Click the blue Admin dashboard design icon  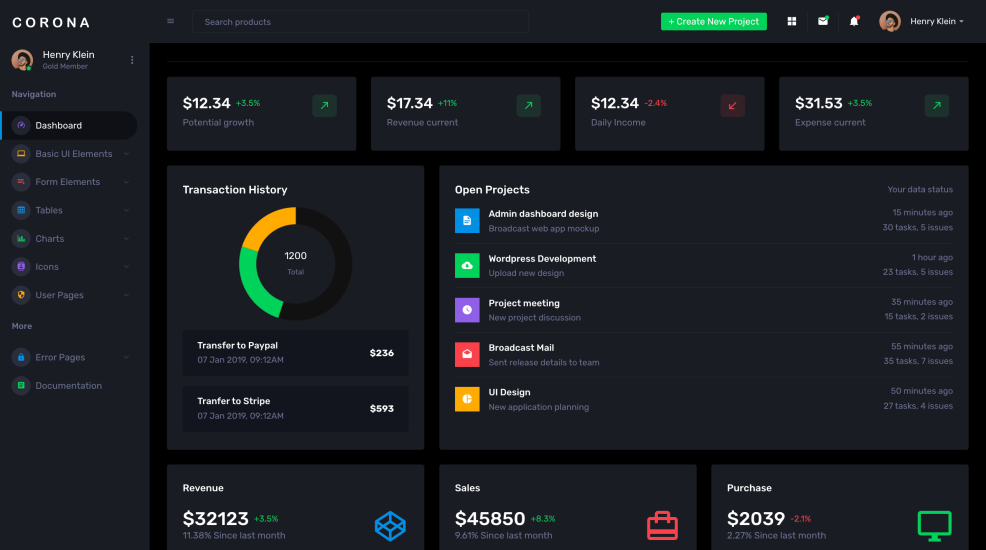(x=467, y=221)
